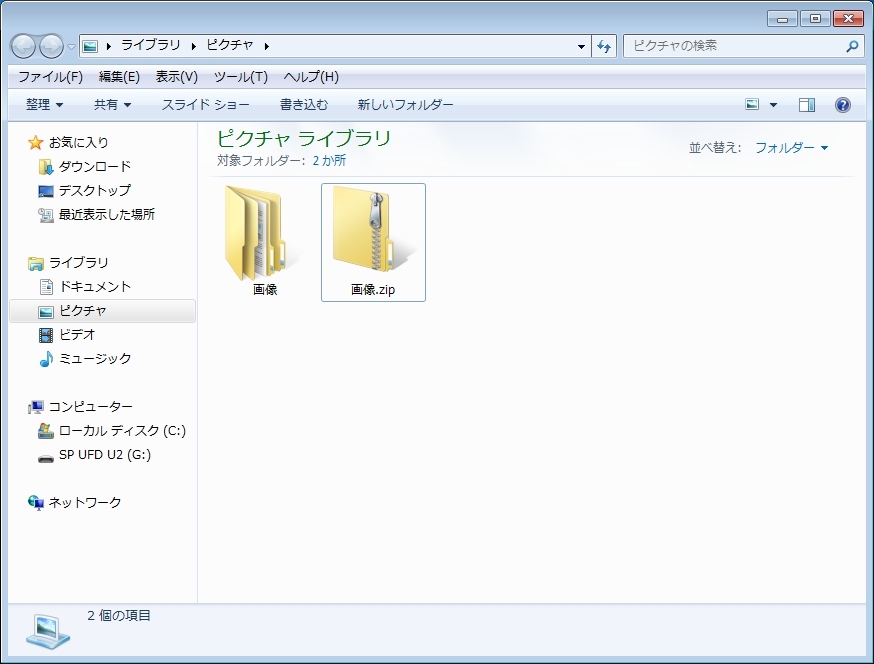Open the address bar history dropdown
874x664 pixels.
581,46
